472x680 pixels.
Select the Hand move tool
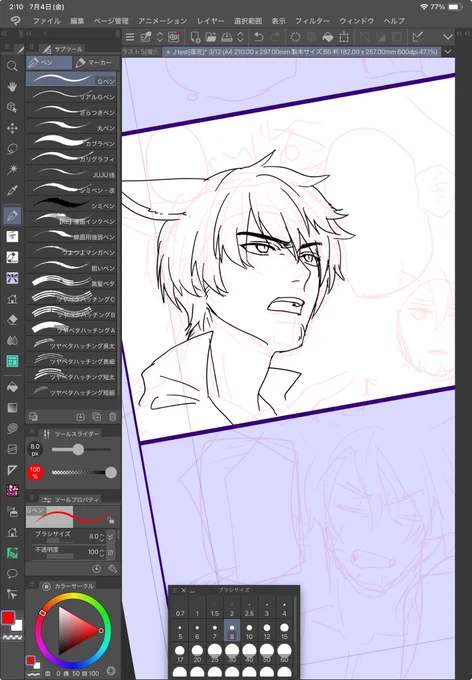pos(12,87)
